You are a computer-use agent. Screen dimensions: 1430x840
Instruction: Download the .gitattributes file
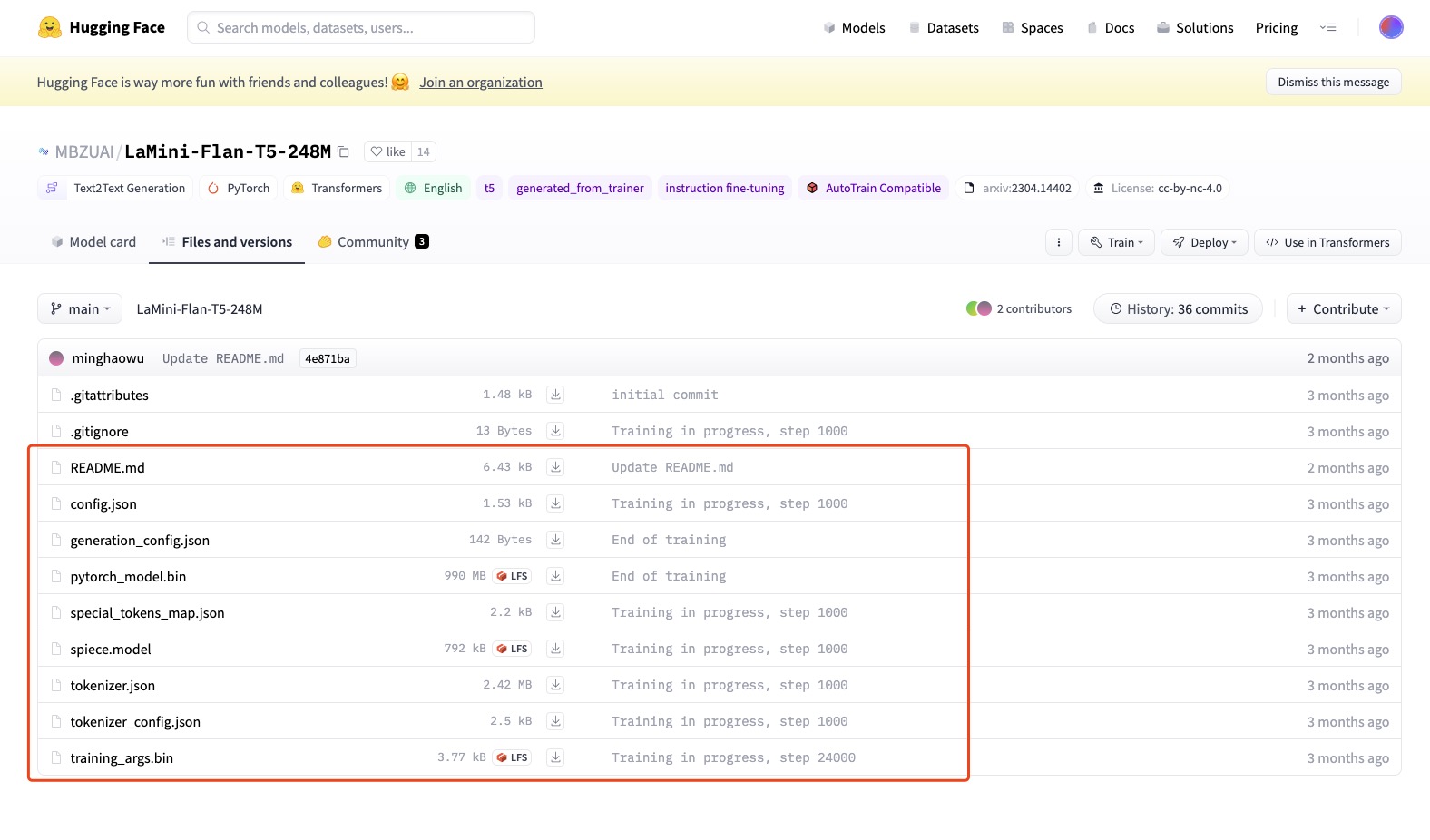(x=556, y=395)
